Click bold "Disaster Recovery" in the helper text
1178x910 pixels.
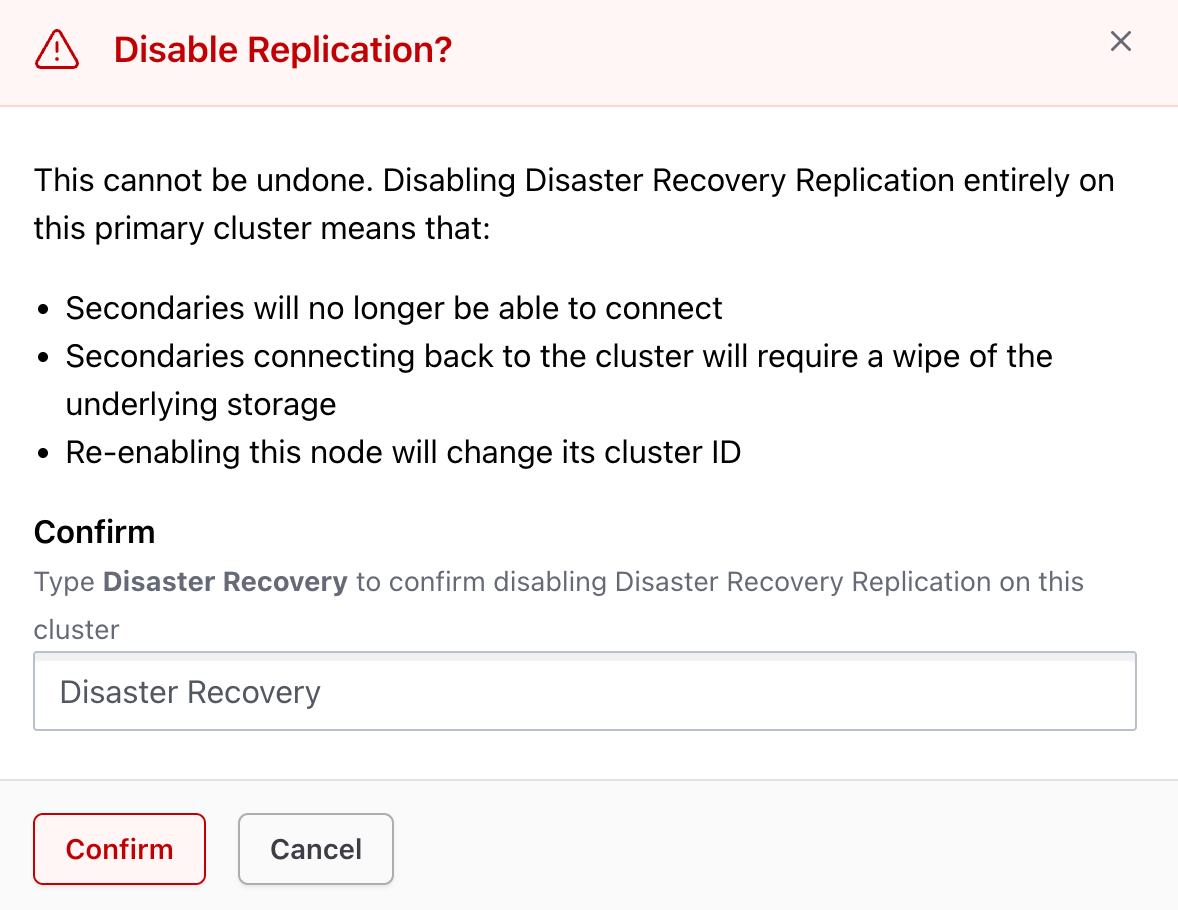point(225,582)
